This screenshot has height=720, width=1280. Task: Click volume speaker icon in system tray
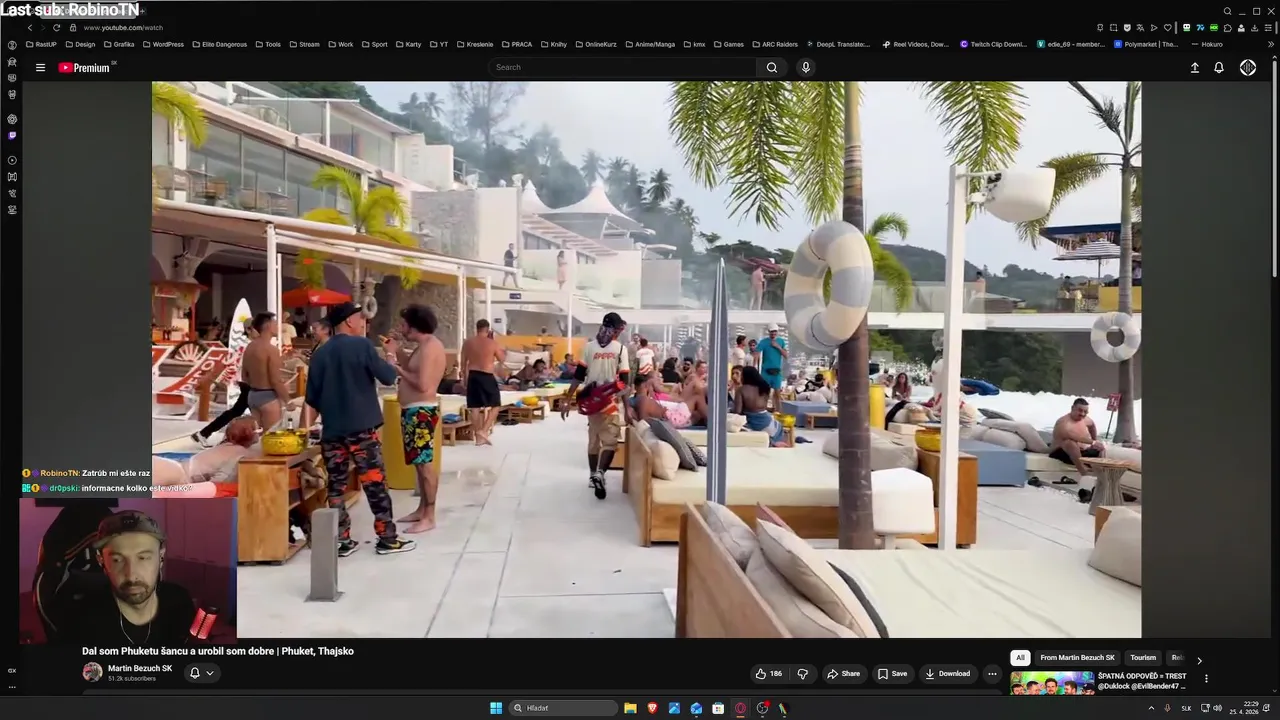pyautogui.click(x=1217, y=708)
